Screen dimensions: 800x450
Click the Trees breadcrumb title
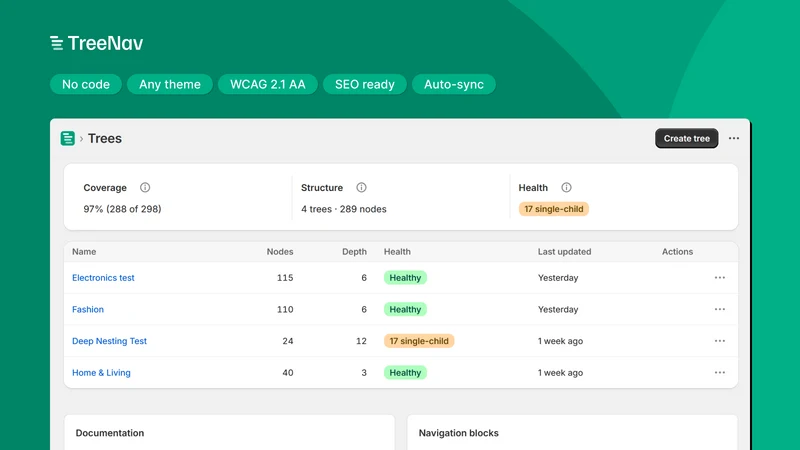pyautogui.click(x=105, y=138)
